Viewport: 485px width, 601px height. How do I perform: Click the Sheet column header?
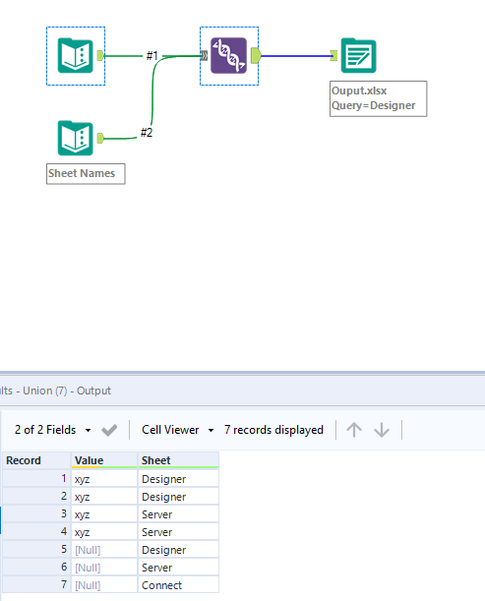pyautogui.click(x=178, y=460)
